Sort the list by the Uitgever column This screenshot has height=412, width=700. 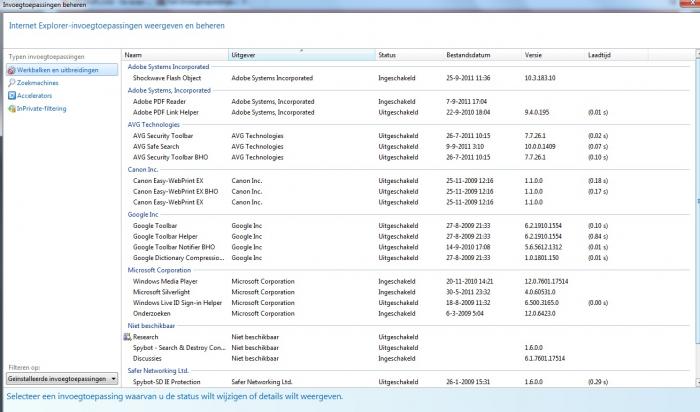302,55
